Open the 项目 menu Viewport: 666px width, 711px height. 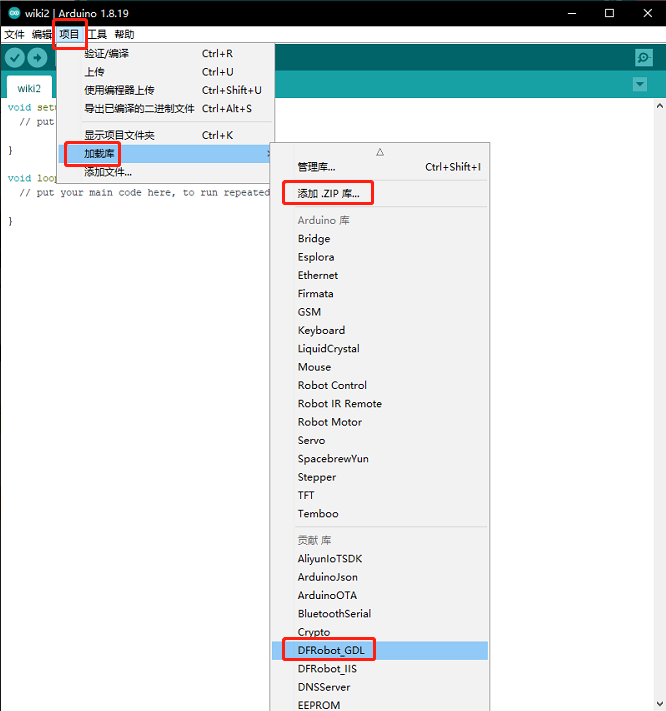(69, 34)
